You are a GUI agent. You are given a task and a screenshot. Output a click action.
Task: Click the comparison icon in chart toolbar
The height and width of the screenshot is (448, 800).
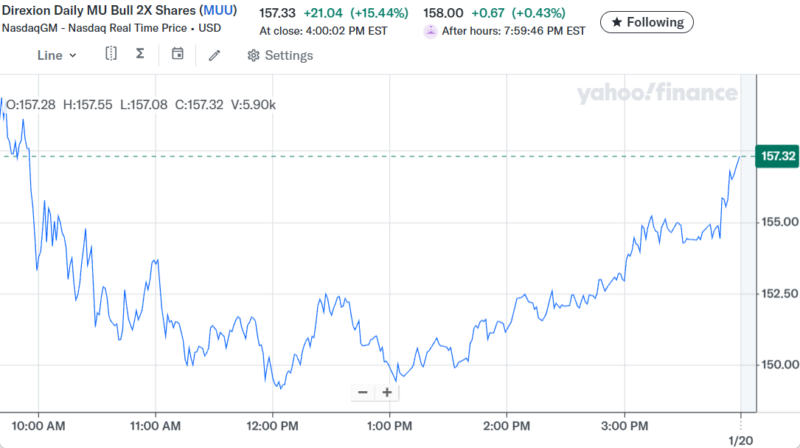point(111,54)
